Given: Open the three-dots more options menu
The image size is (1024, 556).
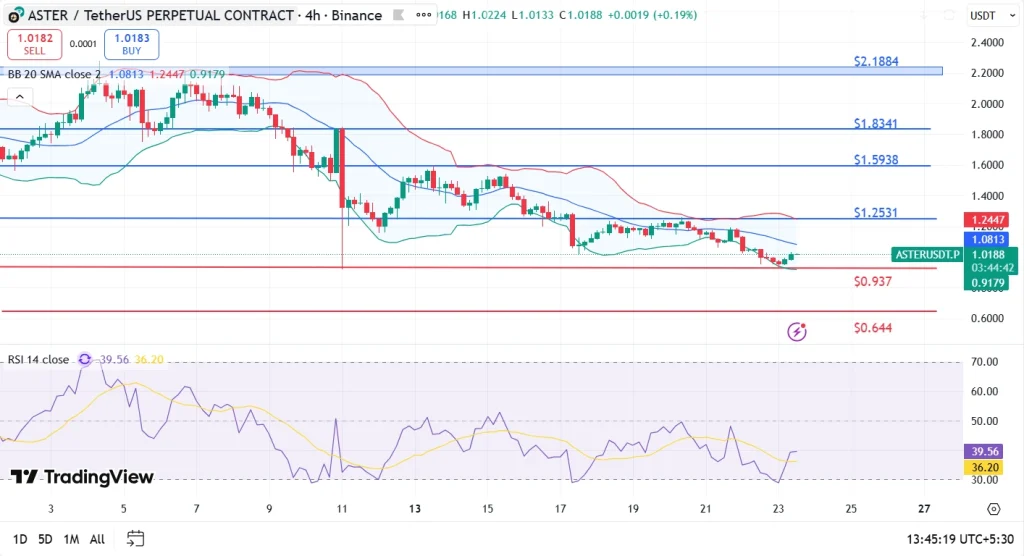Looking at the screenshot, I should coord(421,16).
